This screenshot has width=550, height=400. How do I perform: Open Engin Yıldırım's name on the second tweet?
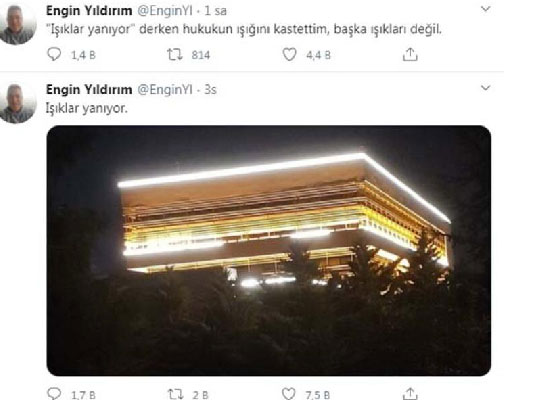click(89, 89)
